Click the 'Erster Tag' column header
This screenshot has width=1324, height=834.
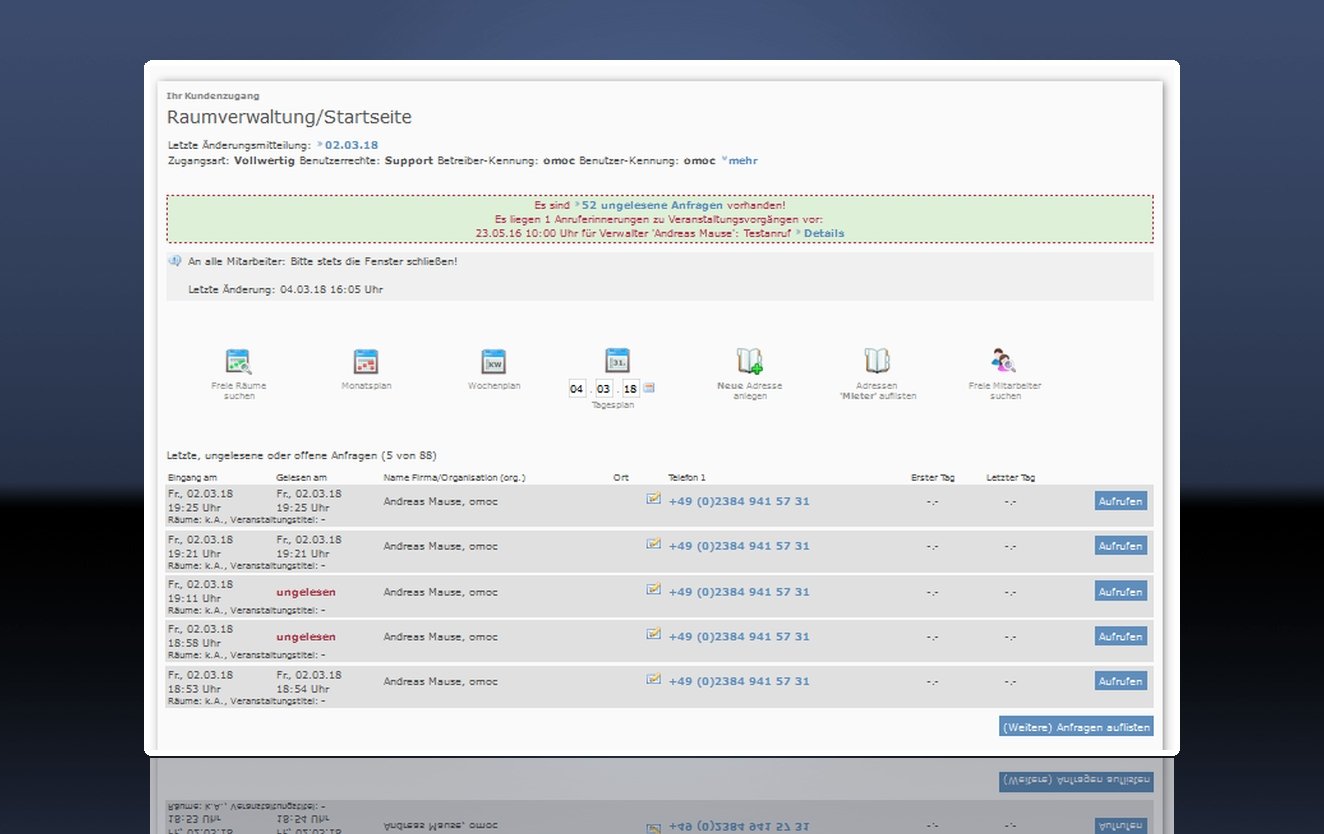pyautogui.click(x=933, y=477)
